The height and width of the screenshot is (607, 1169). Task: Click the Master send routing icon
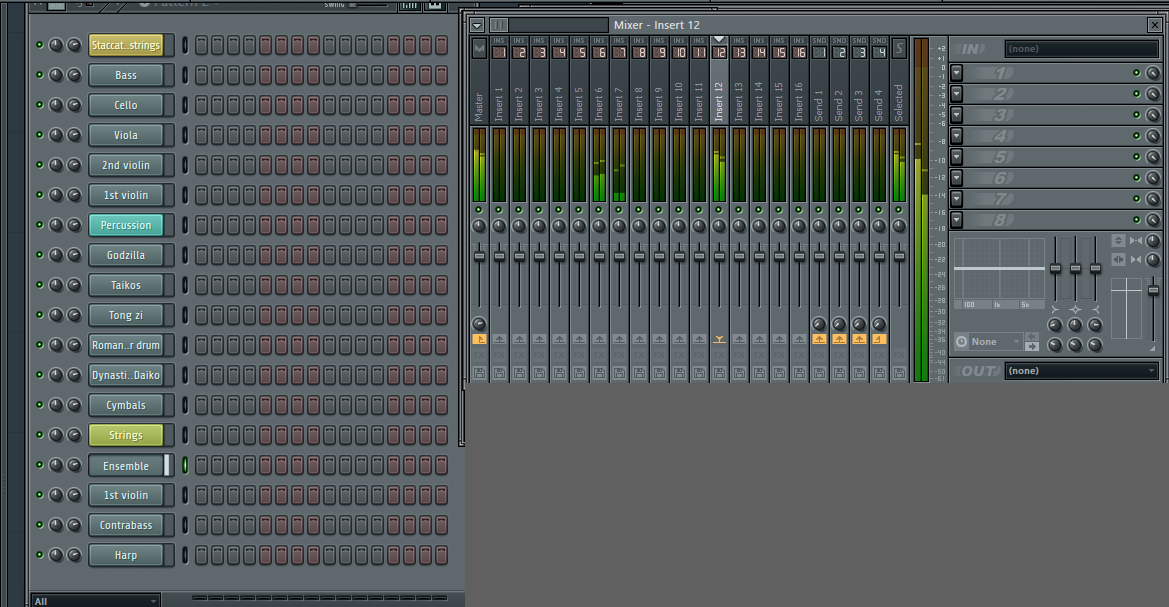479,339
